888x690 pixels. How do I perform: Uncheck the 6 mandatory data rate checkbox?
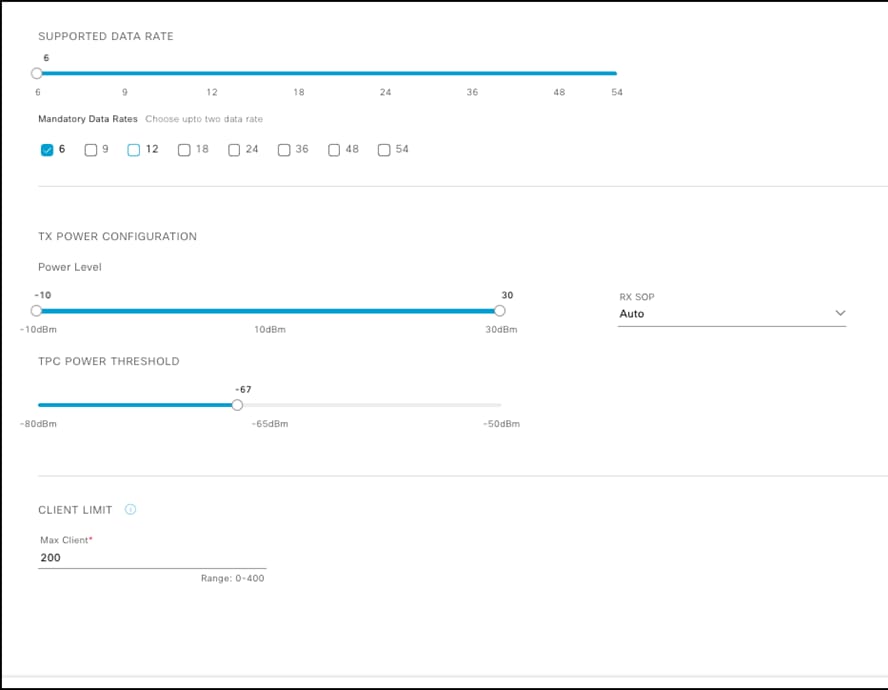click(47, 150)
